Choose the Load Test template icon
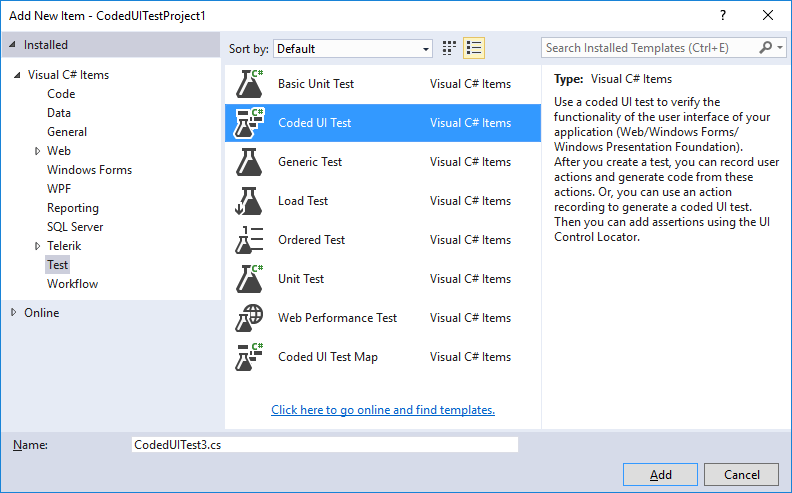792x493 pixels. pos(249,201)
